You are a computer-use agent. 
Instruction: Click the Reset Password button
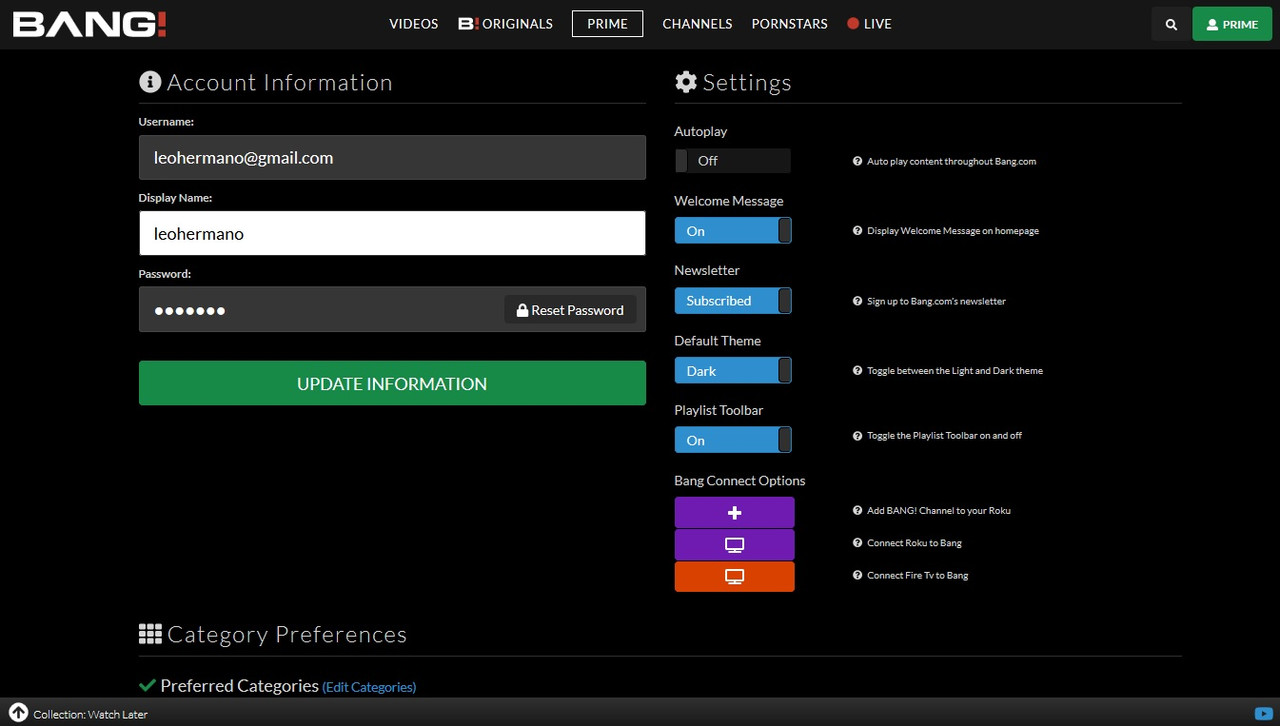click(x=570, y=310)
